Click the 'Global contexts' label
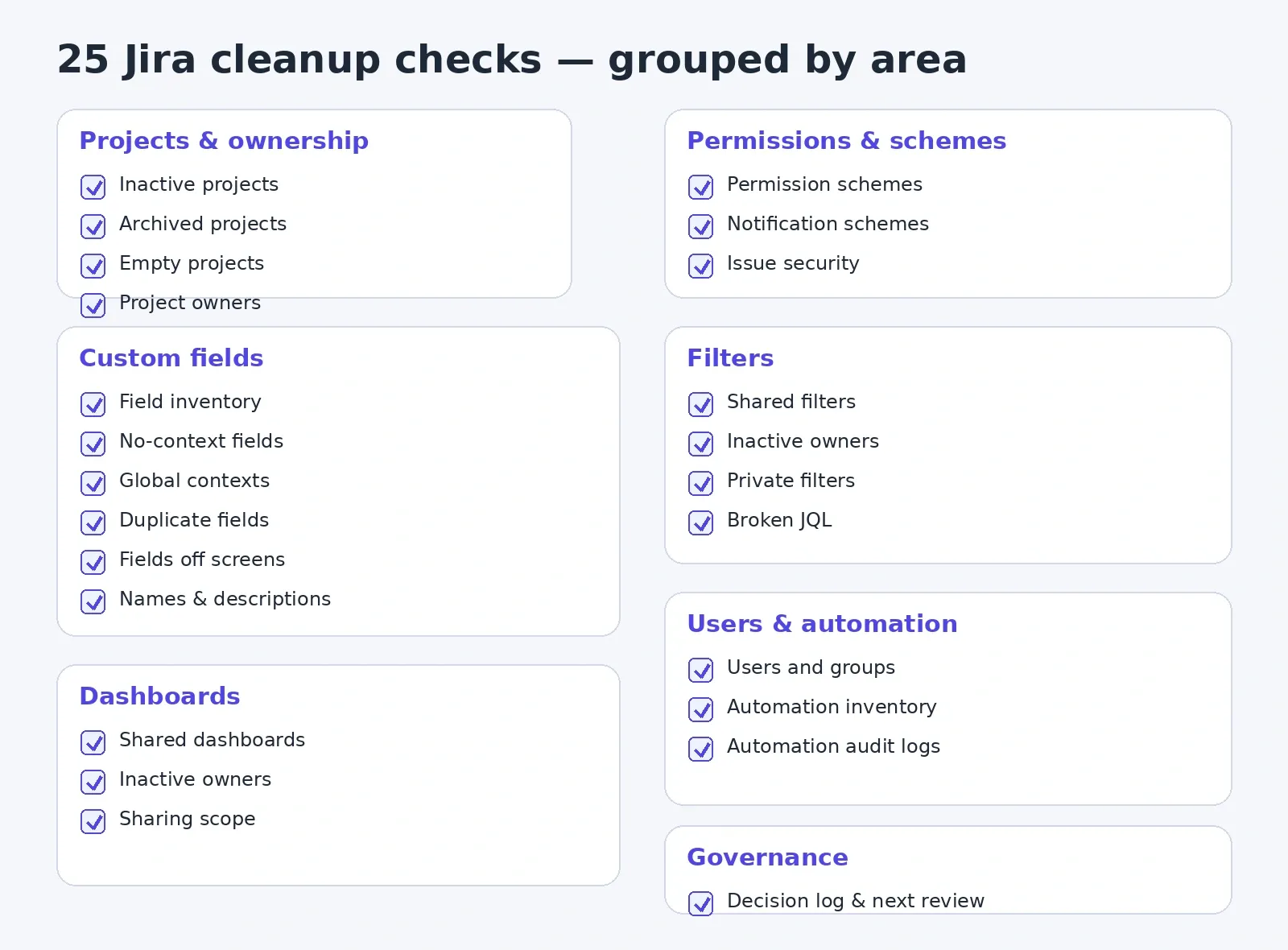The image size is (1288, 950). click(194, 481)
